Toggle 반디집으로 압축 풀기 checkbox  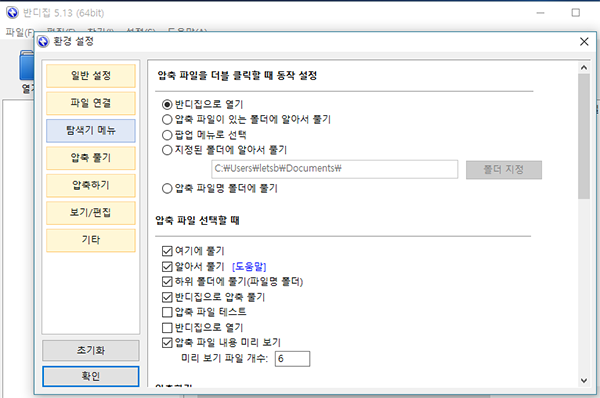(167, 297)
